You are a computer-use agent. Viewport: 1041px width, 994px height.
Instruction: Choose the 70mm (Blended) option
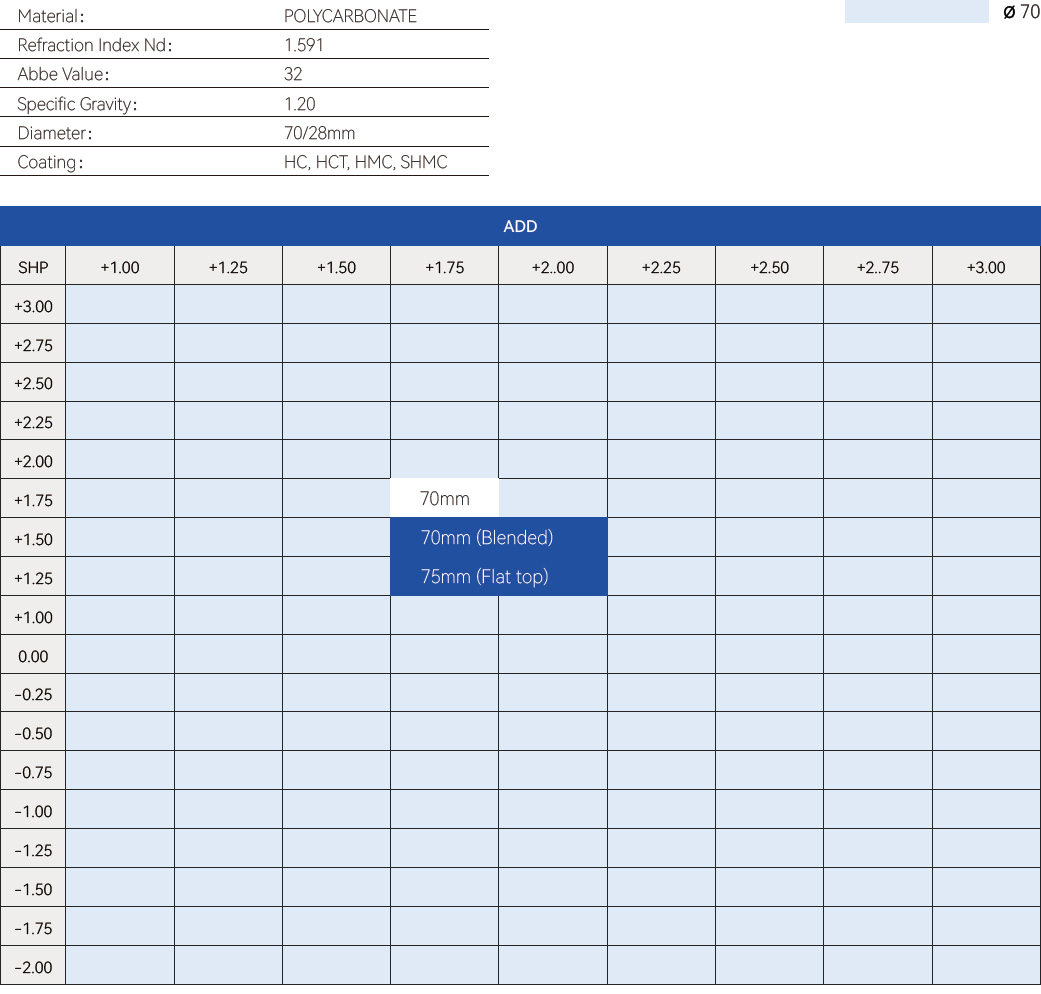click(x=487, y=538)
